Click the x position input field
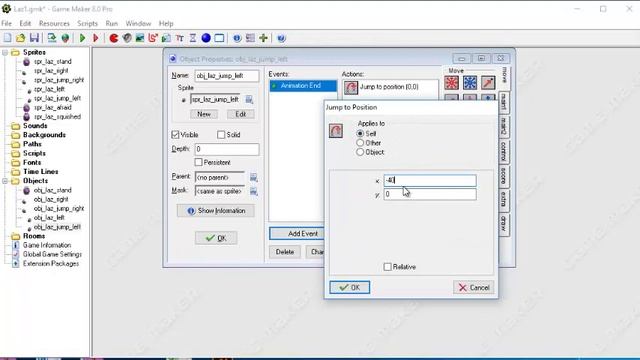The height and width of the screenshot is (360, 640). [430, 180]
